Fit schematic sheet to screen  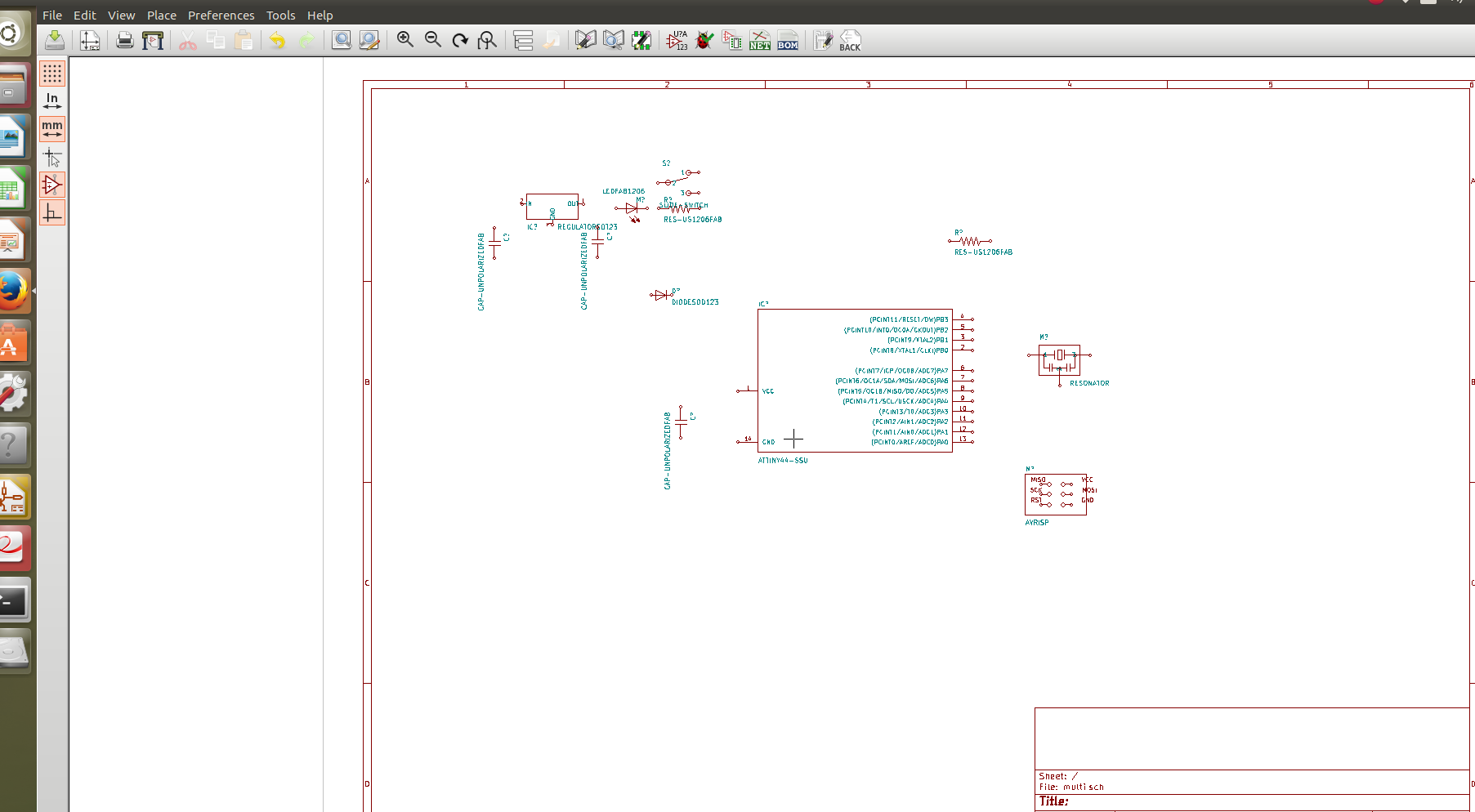coord(488,40)
